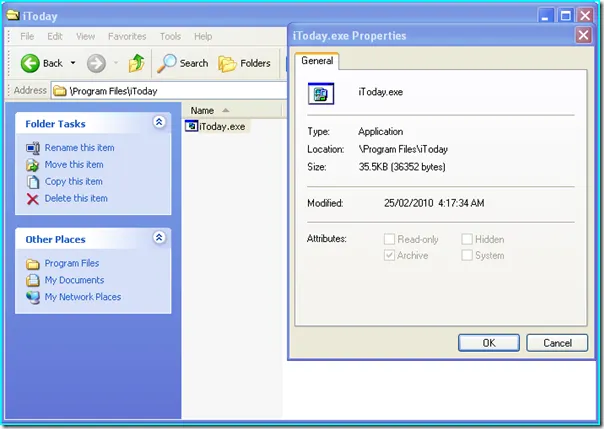Click the OK button
Screen dimensions: 604x429
[x=489, y=343]
